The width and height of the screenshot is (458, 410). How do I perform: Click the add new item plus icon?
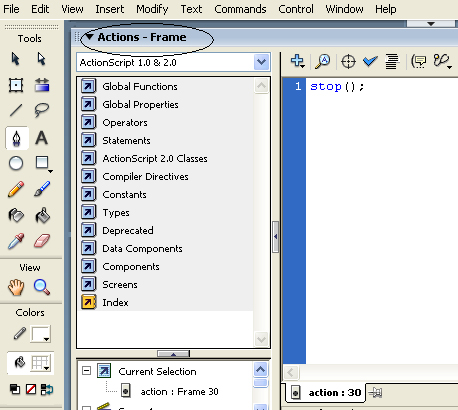tap(297, 62)
